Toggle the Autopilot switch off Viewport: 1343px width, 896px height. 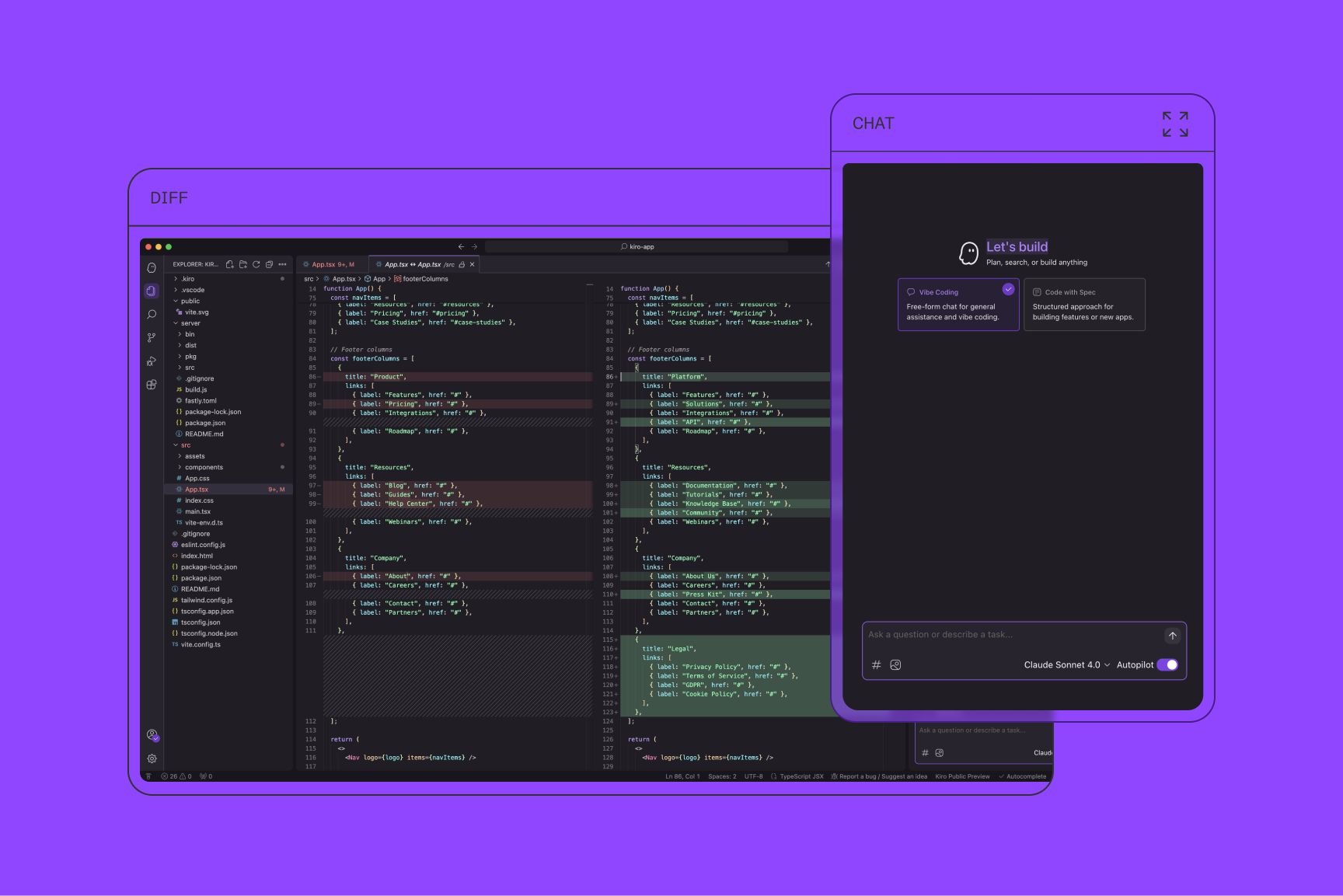tap(1167, 664)
